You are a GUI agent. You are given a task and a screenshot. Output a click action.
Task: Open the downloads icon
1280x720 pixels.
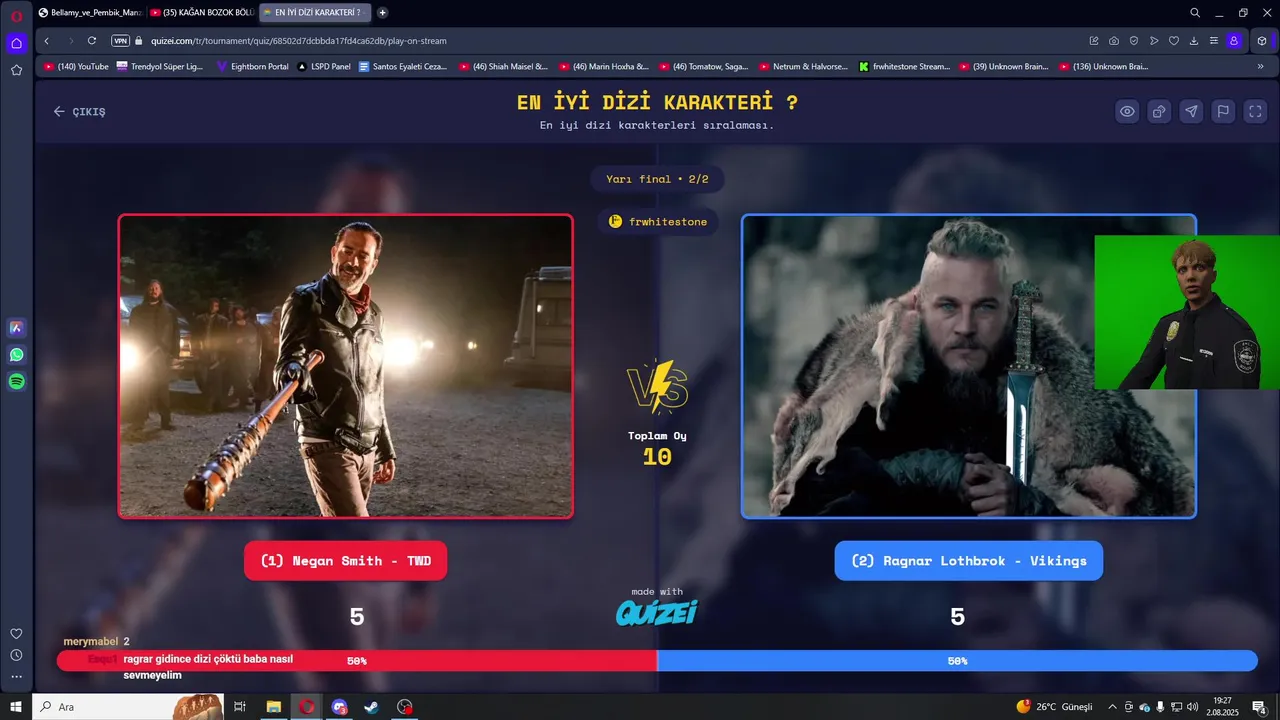point(1194,41)
